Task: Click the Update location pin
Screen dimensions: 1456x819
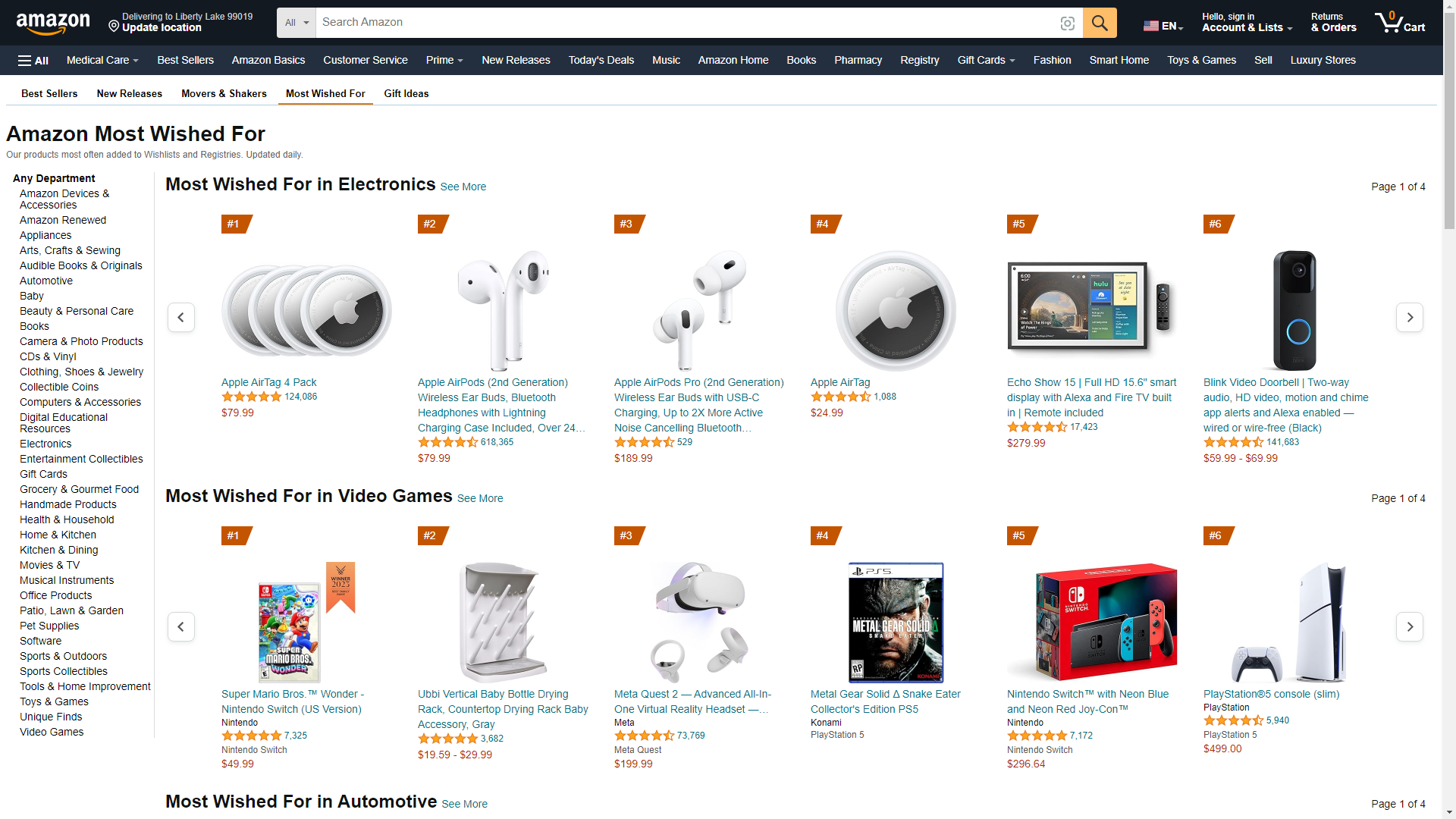Action: pyautogui.click(x=114, y=27)
